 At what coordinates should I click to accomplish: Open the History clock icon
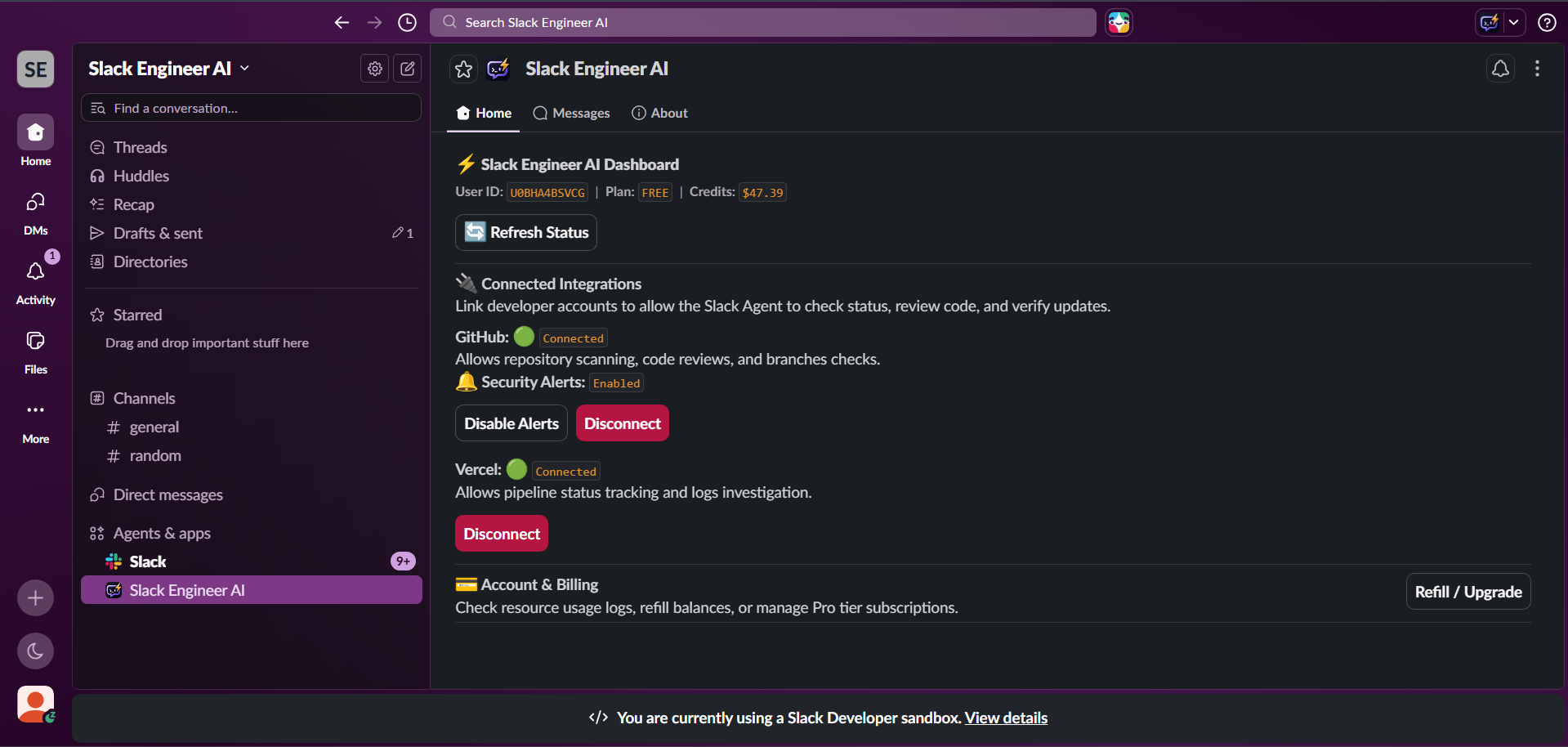[x=407, y=23]
